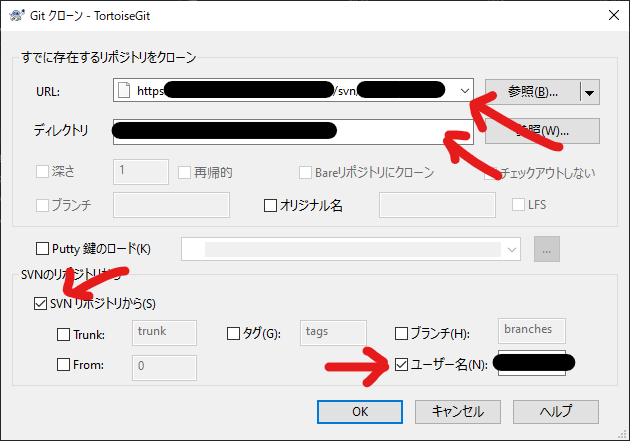Click the From revision field showing 0
The width and height of the screenshot is (630, 441).
(x=164, y=368)
